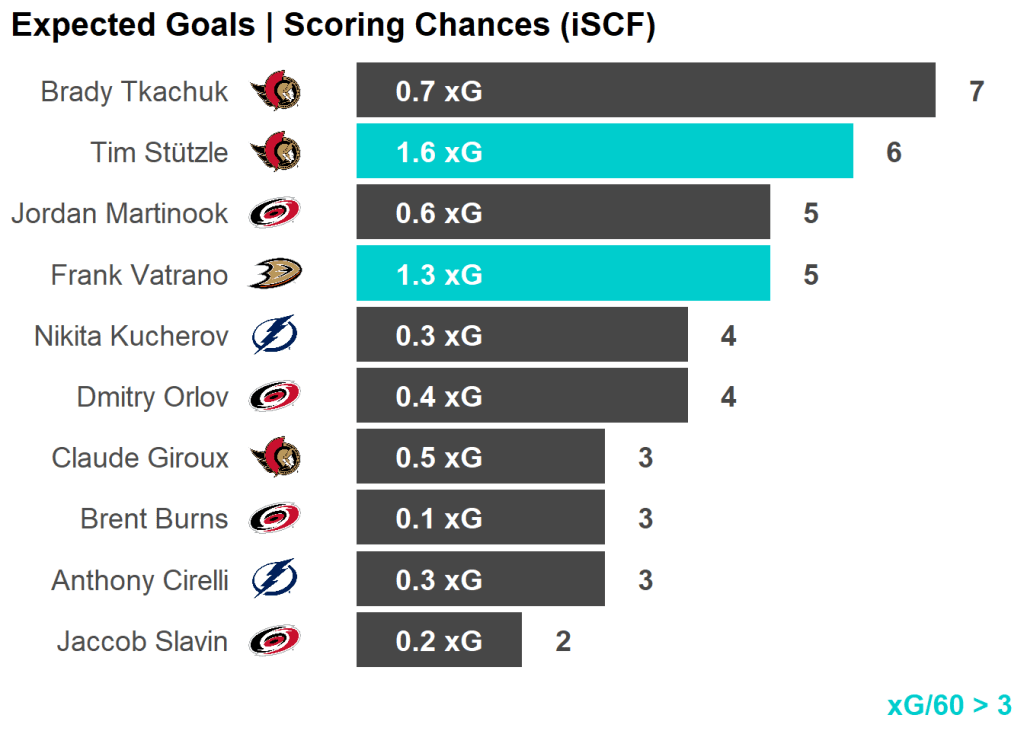Click the Hurricanes logo beside Jordan Martinook

(x=275, y=213)
